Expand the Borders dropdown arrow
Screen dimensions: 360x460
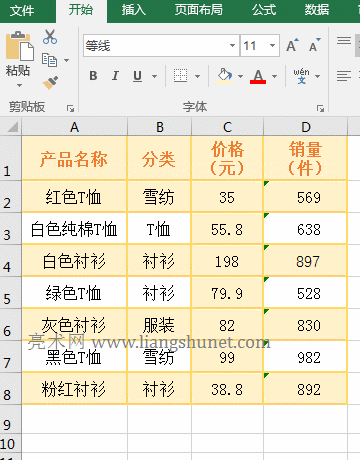(197, 77)
